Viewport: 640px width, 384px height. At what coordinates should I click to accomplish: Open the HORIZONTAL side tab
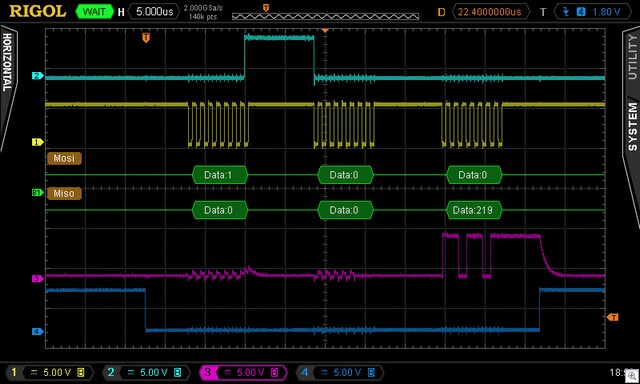[7, 62]
